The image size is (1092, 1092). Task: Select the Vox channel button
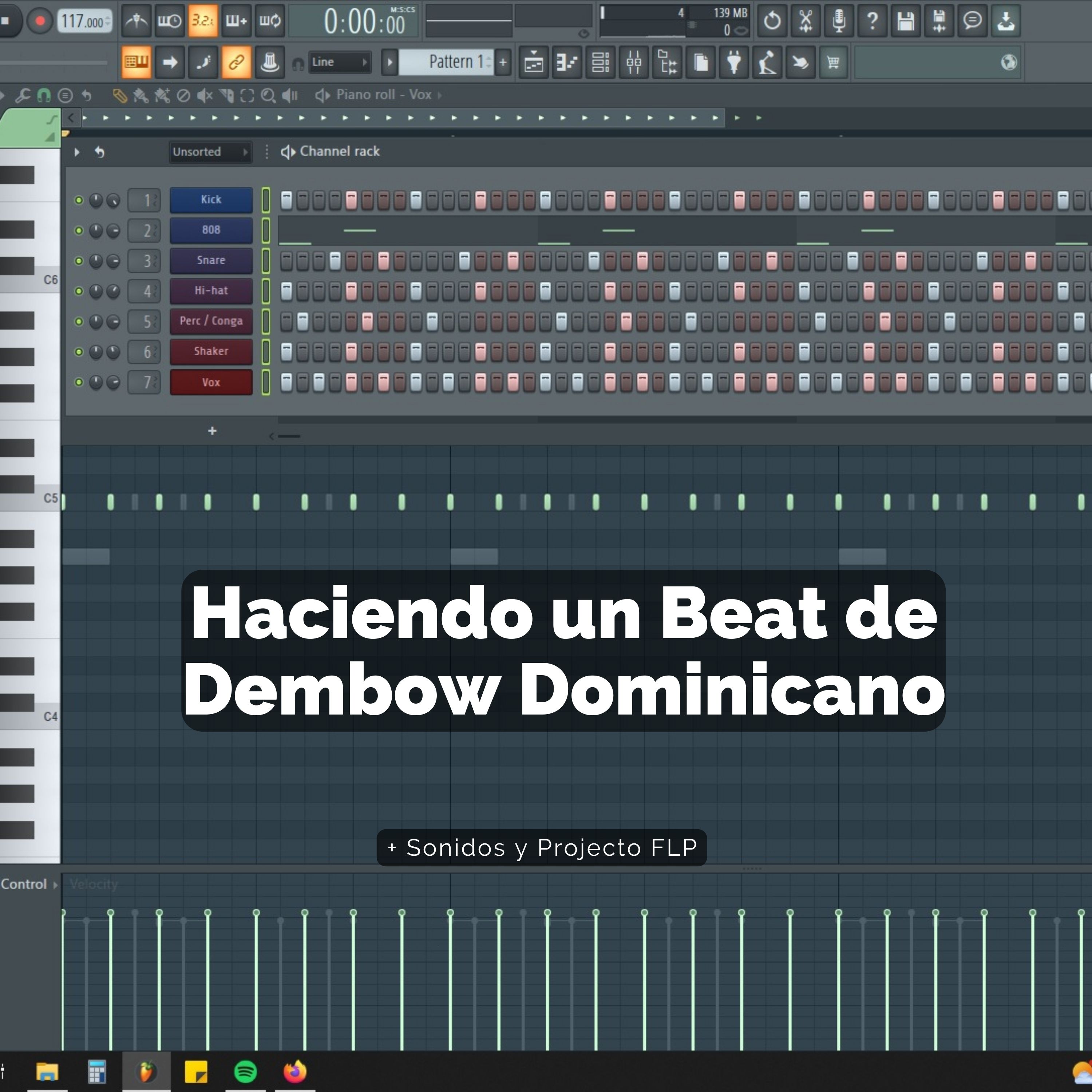coord(211,383)
